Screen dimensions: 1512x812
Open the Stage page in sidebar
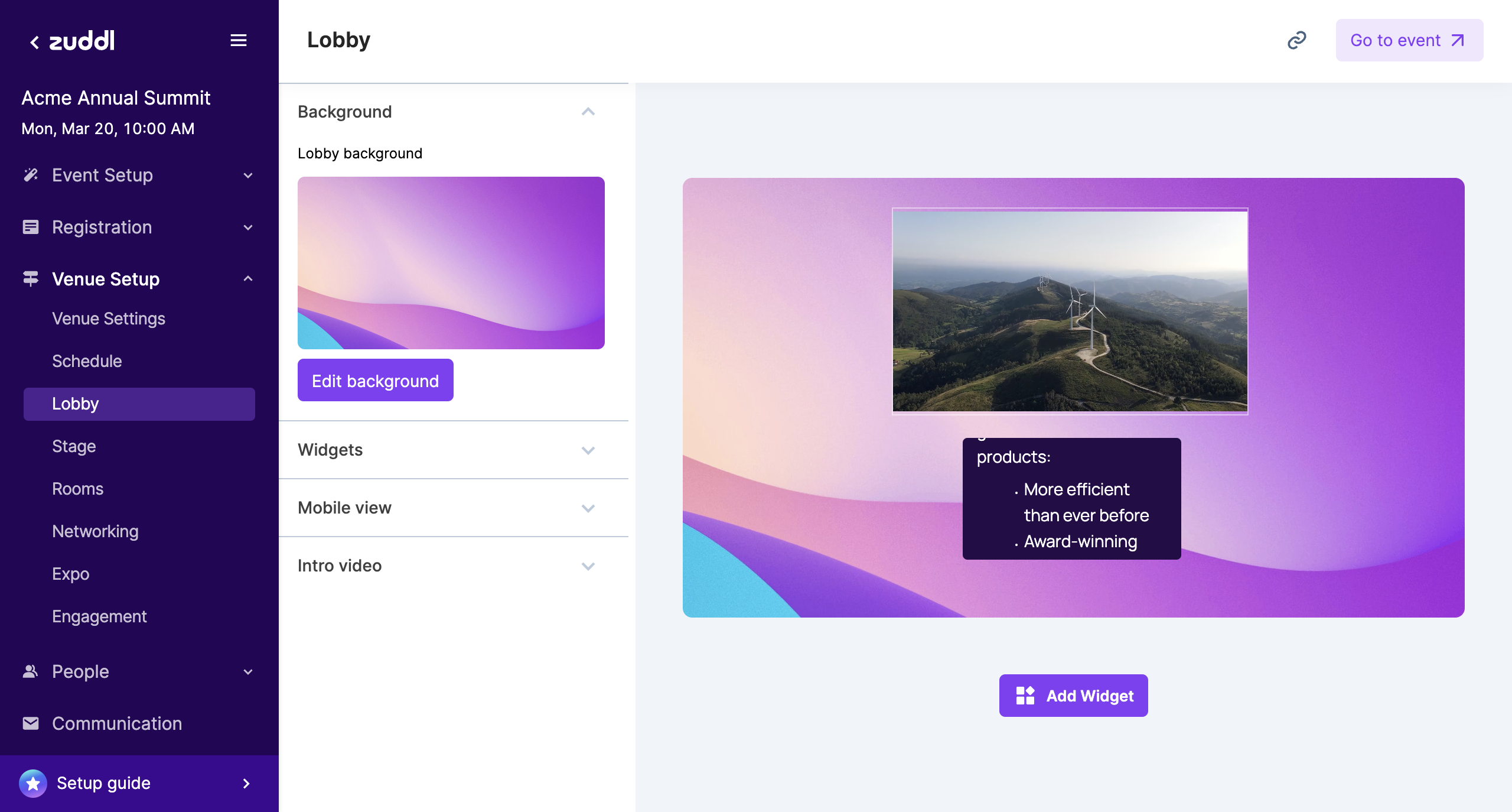pos(74,446)
